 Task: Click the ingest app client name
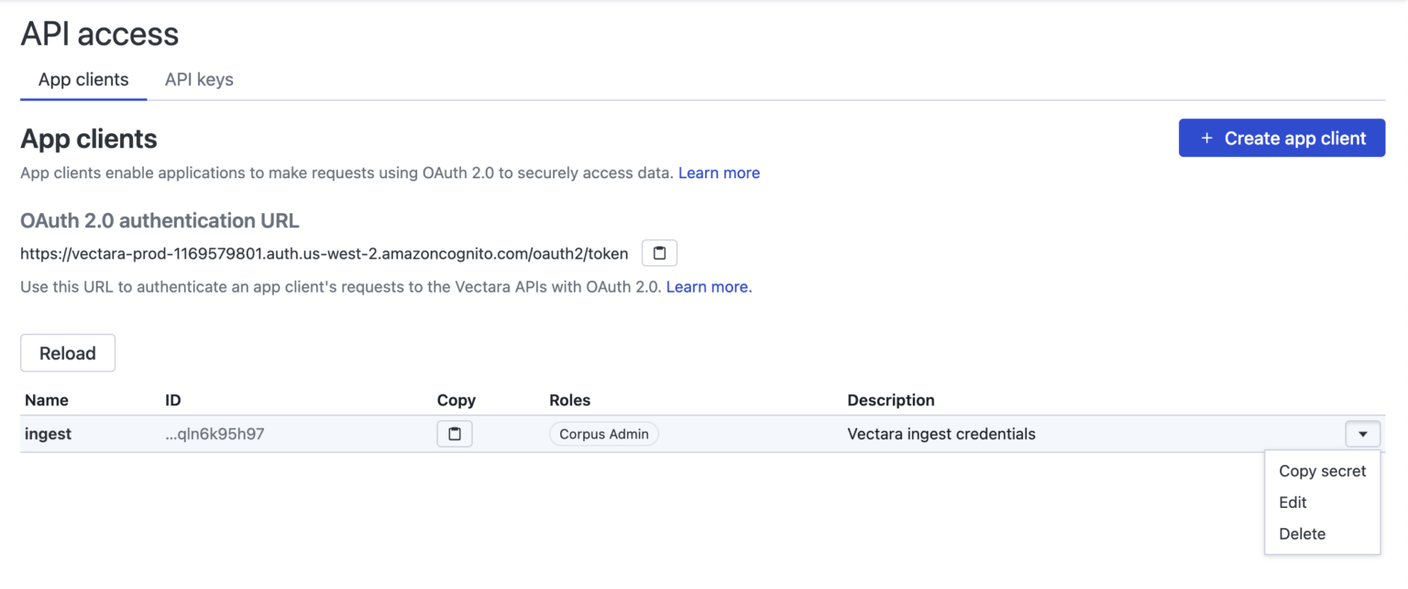tap(48, 434)
